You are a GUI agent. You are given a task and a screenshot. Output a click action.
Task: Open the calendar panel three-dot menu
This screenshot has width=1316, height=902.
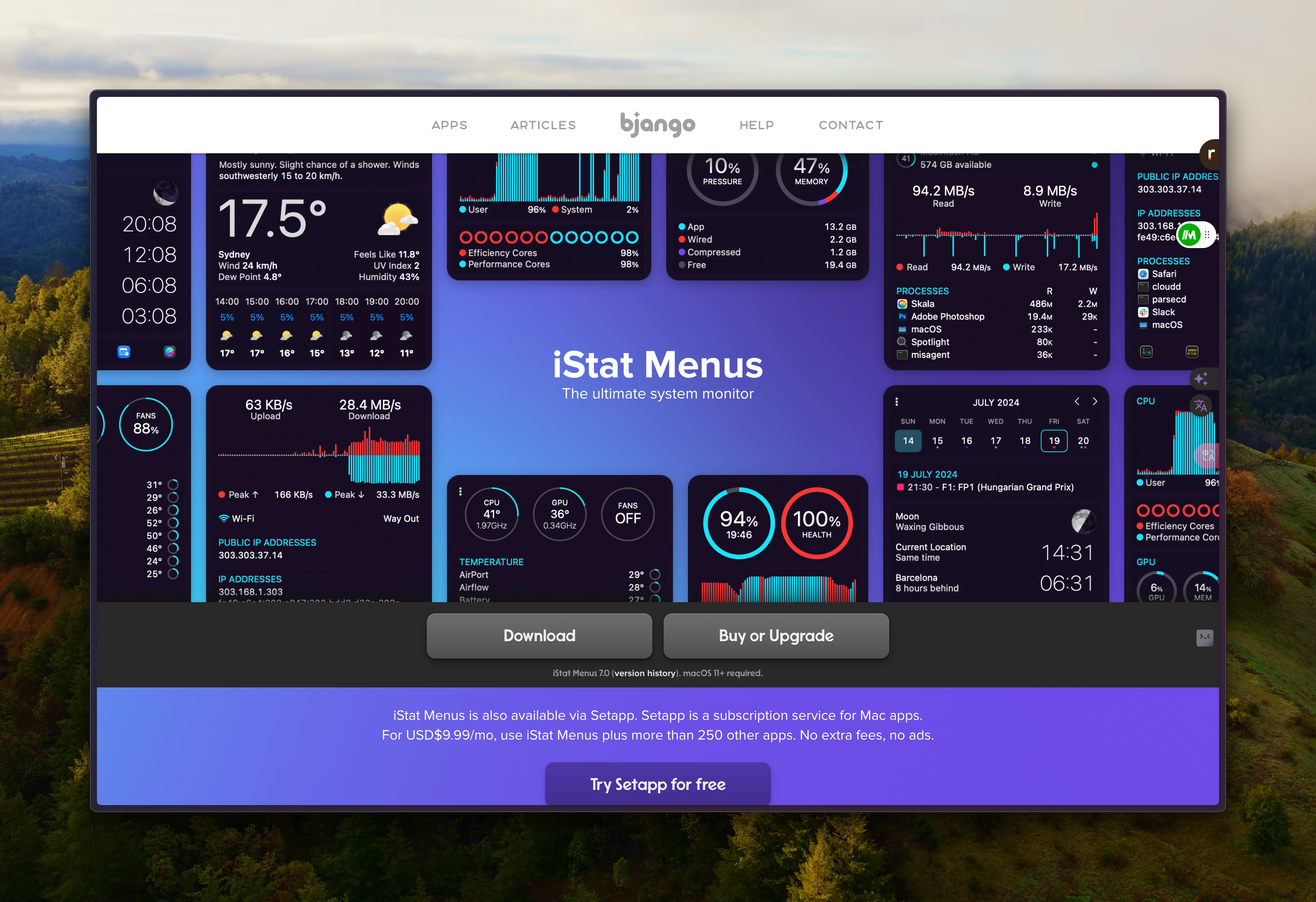[896, 401]
